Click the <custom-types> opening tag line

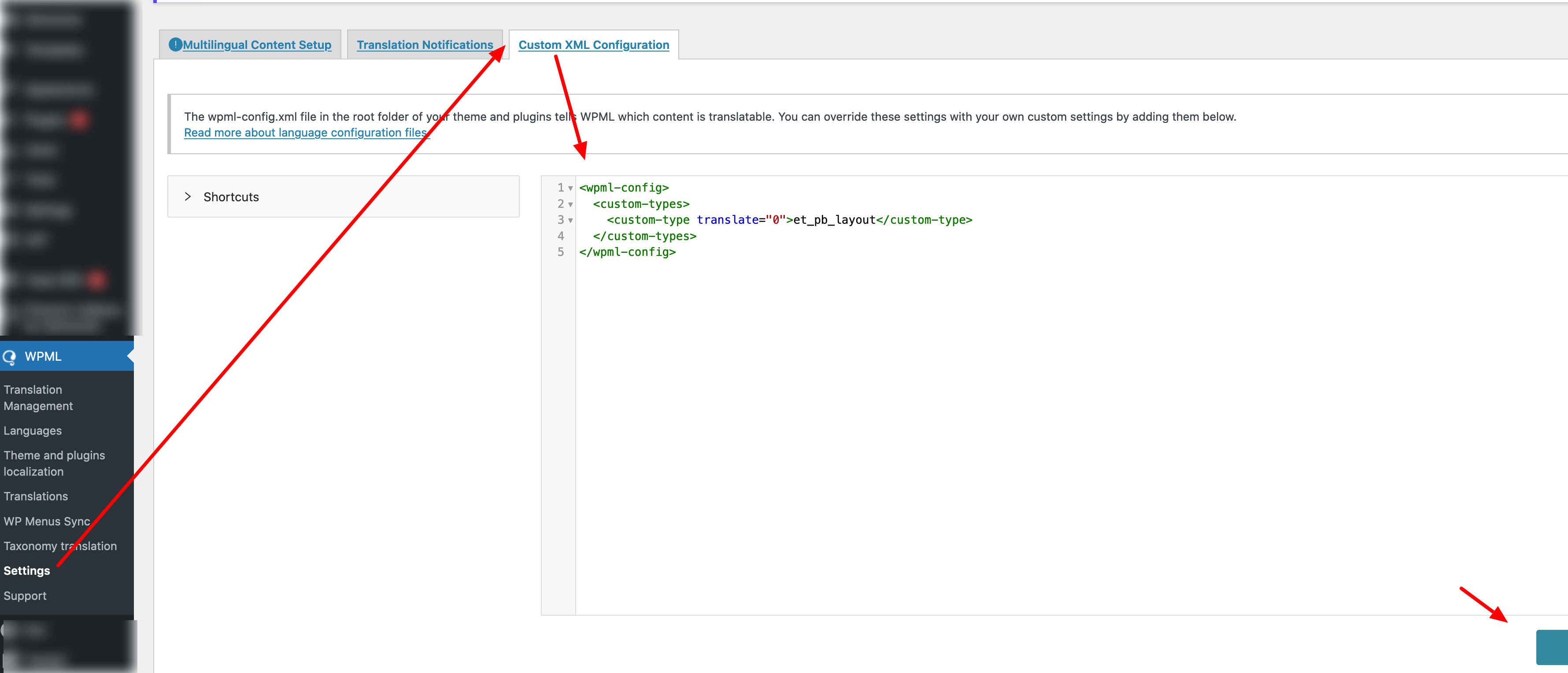pos(641,204)
